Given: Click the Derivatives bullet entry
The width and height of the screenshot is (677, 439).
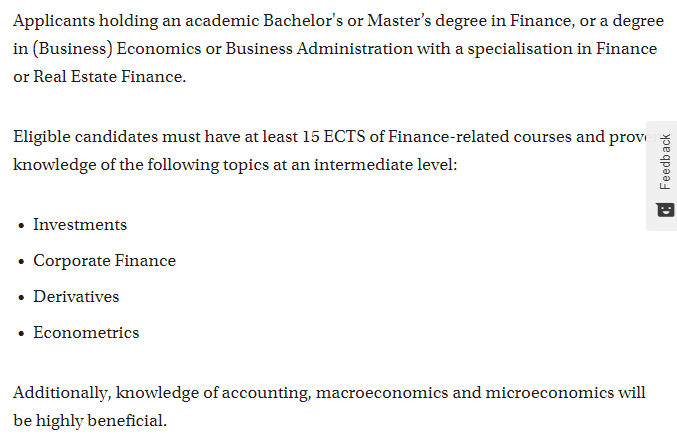Looking at the screenshot, I should 76,297.
